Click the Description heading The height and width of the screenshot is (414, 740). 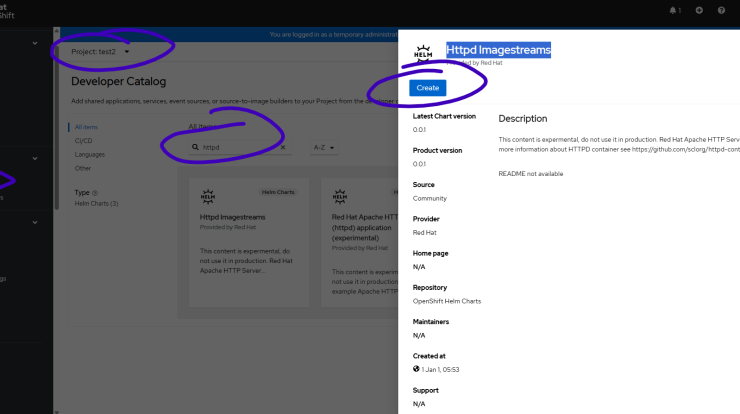click(x=523, y=118)
